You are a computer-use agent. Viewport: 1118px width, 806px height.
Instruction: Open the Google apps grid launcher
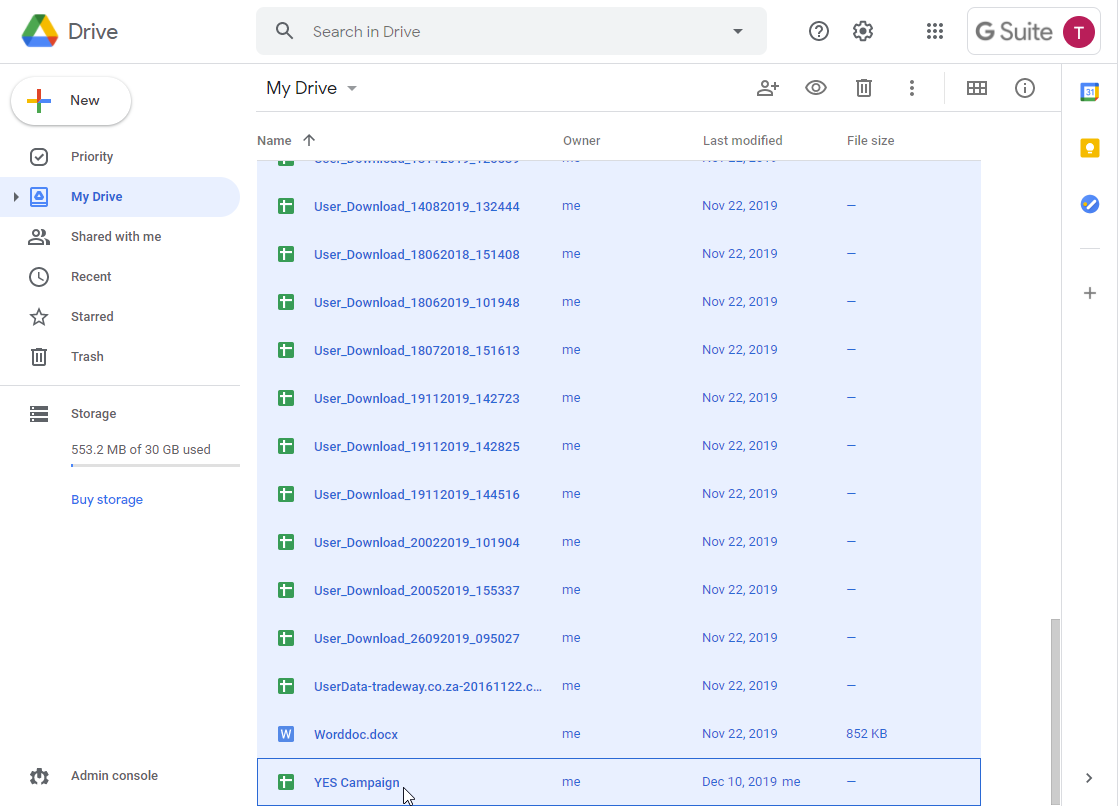(935, 31)
